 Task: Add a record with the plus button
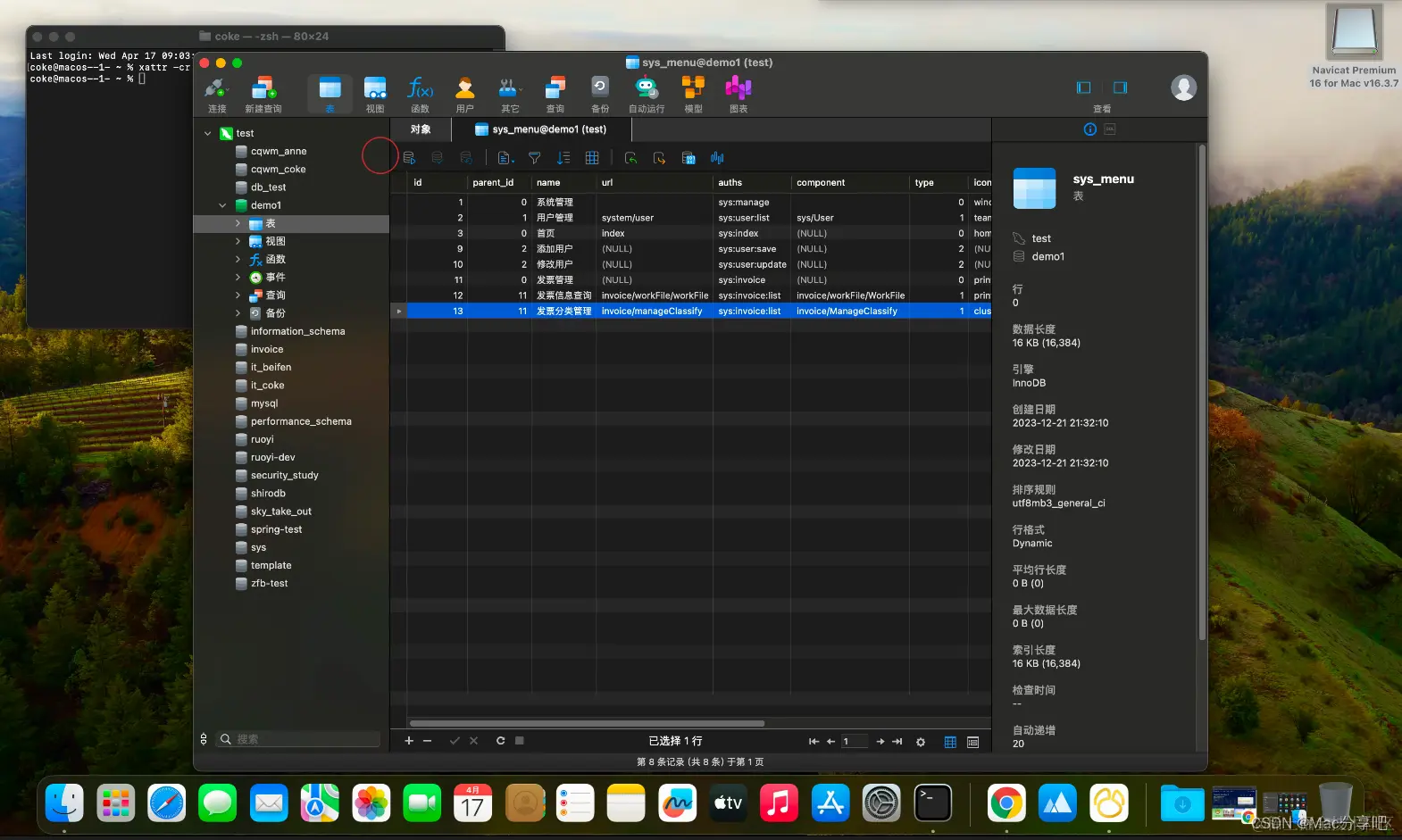pyautogui.click(x=409, y=741)
